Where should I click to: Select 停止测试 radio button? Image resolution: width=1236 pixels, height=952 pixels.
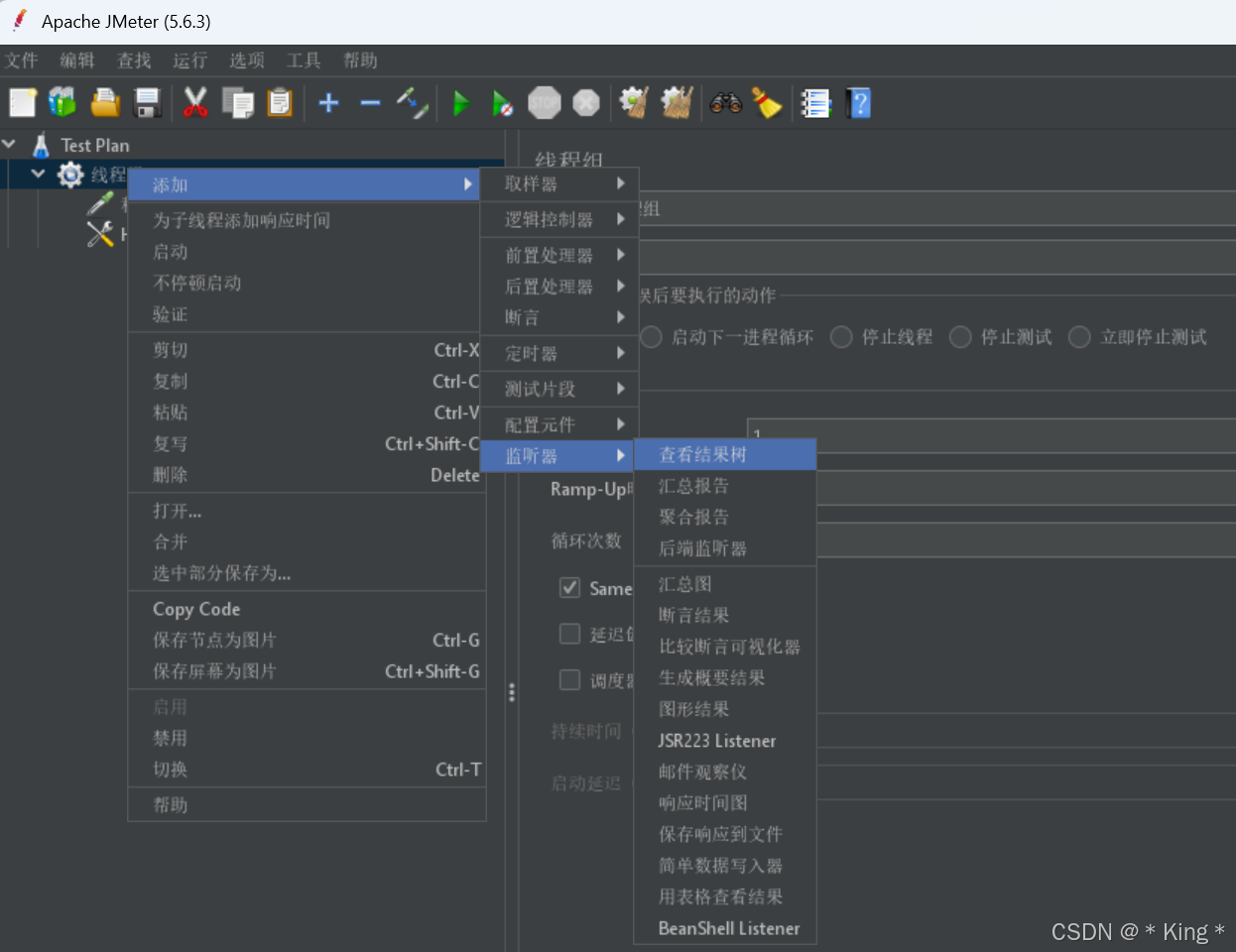click(x=960, y=337)
